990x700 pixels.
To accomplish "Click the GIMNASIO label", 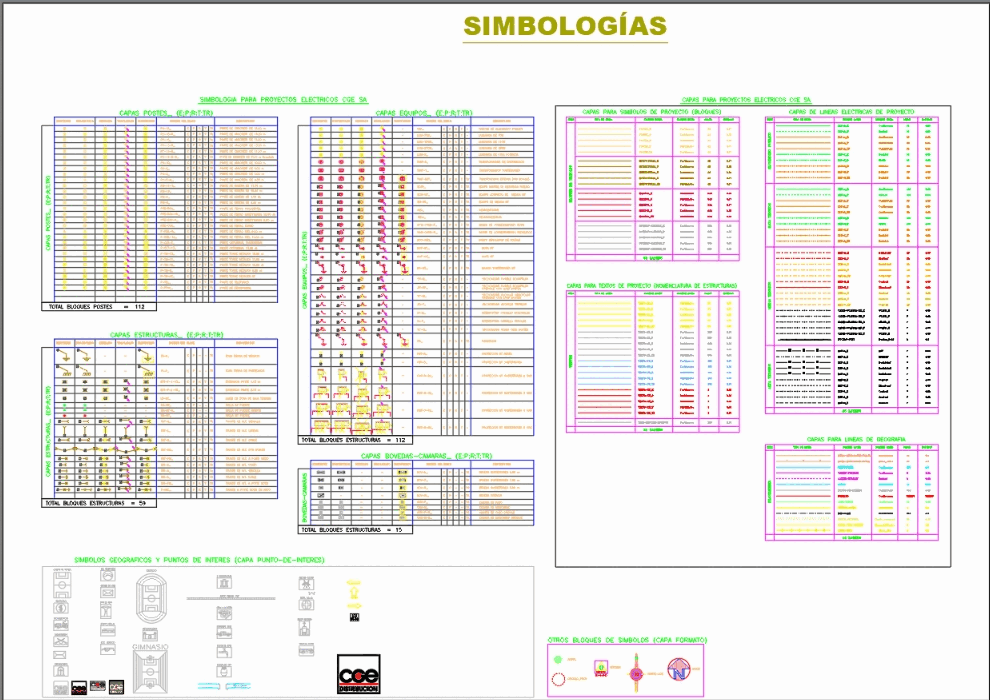I will [x=150, y=647].
